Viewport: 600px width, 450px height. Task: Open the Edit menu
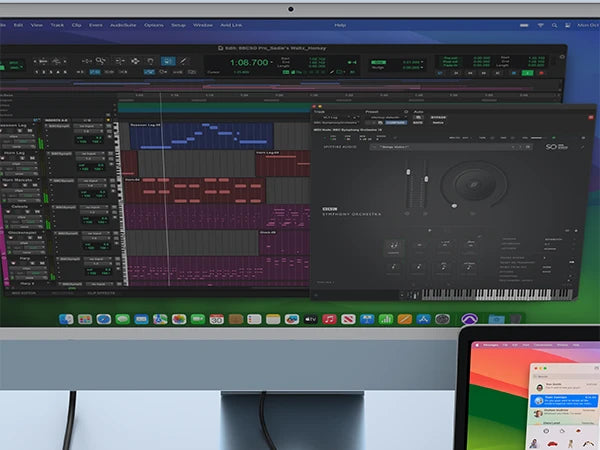18,25
